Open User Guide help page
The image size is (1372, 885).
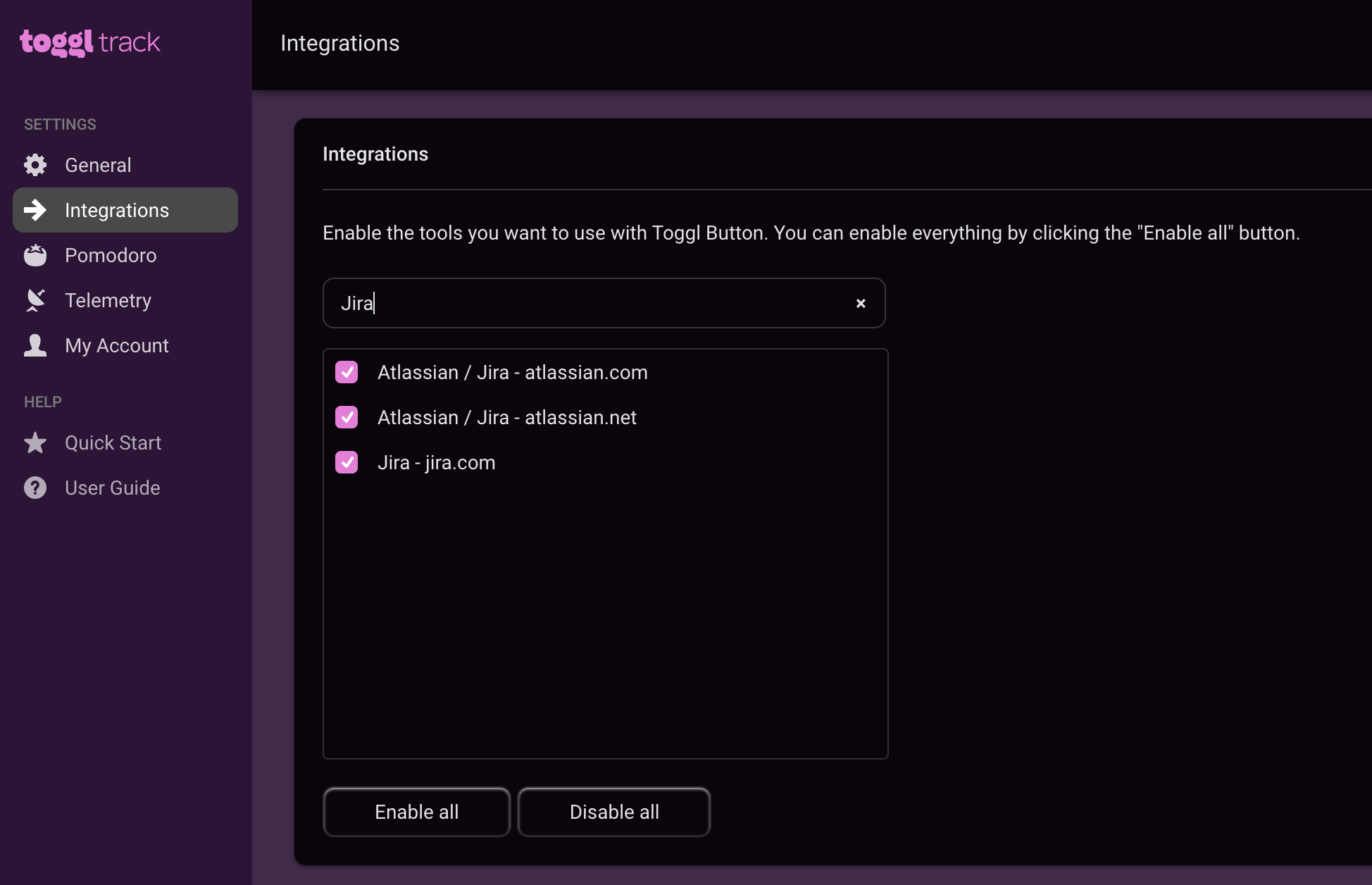point(112,487)
